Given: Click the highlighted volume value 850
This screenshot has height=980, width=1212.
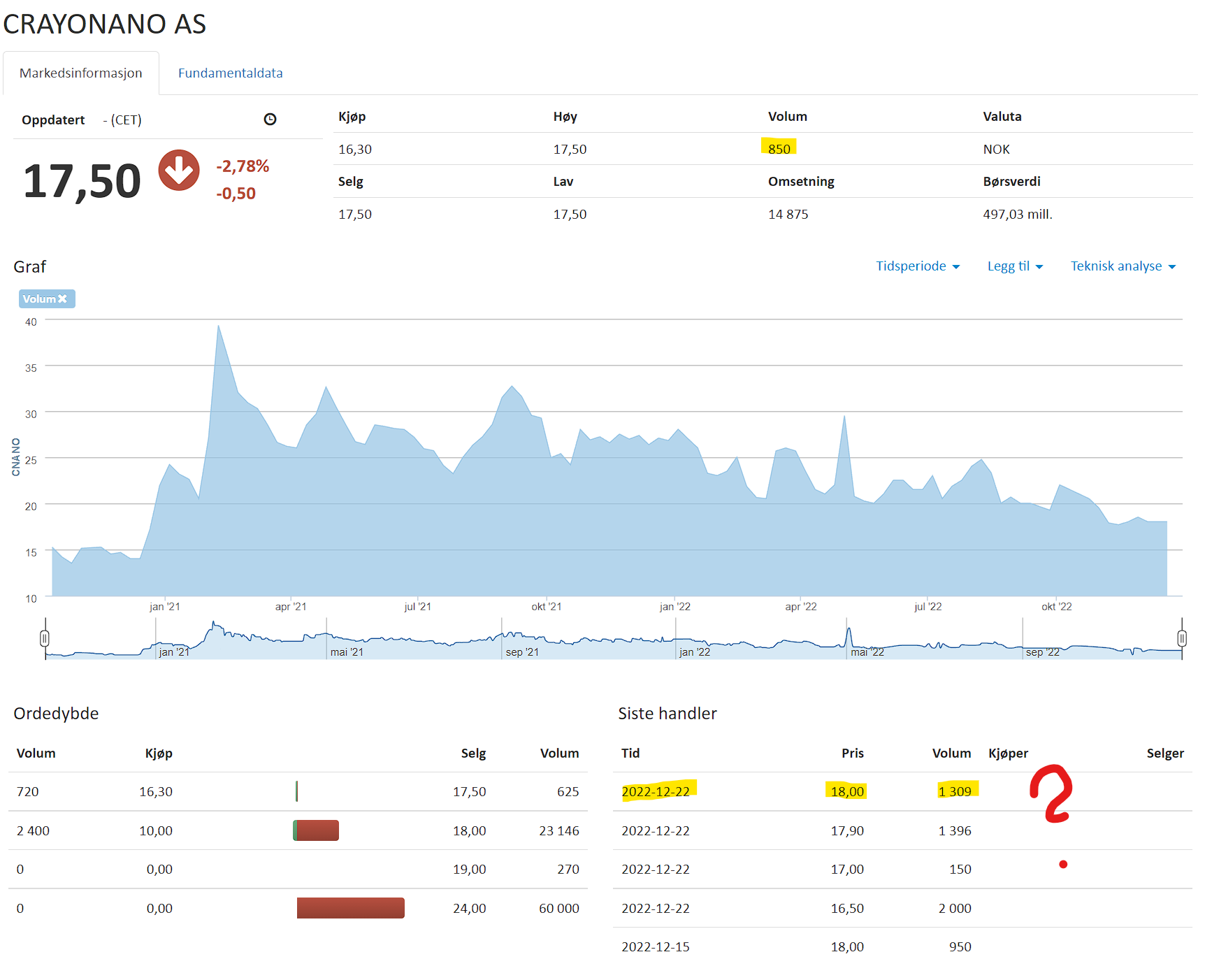Looking at the screenshot, I should (779, 149).
